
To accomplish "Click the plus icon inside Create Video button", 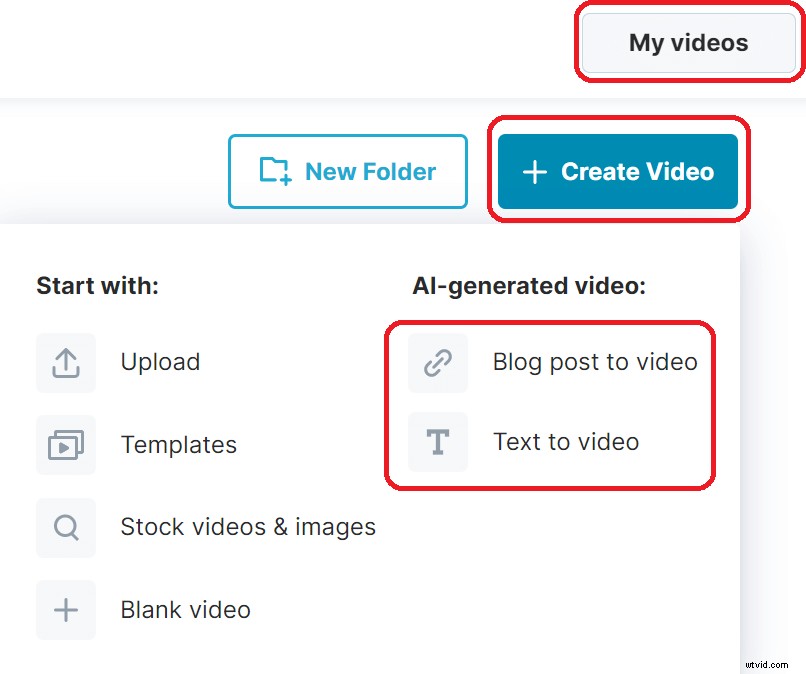I will (x=534, y=172).
